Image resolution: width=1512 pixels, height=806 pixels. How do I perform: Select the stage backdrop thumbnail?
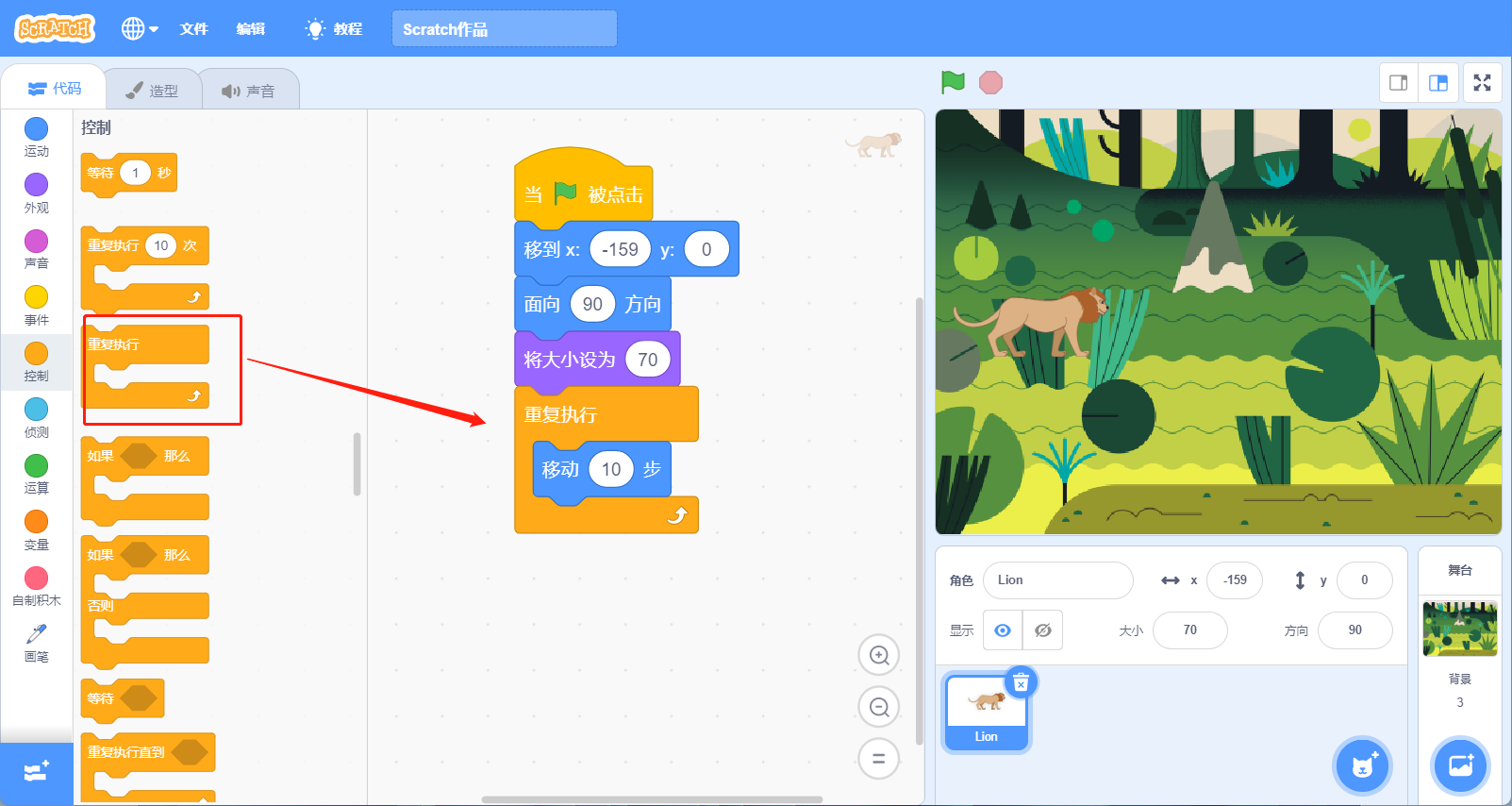[x=1459, y=629]
